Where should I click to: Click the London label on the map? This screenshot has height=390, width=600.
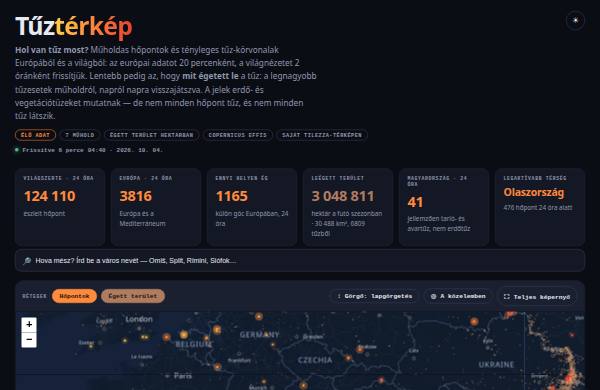click(139, 319)
